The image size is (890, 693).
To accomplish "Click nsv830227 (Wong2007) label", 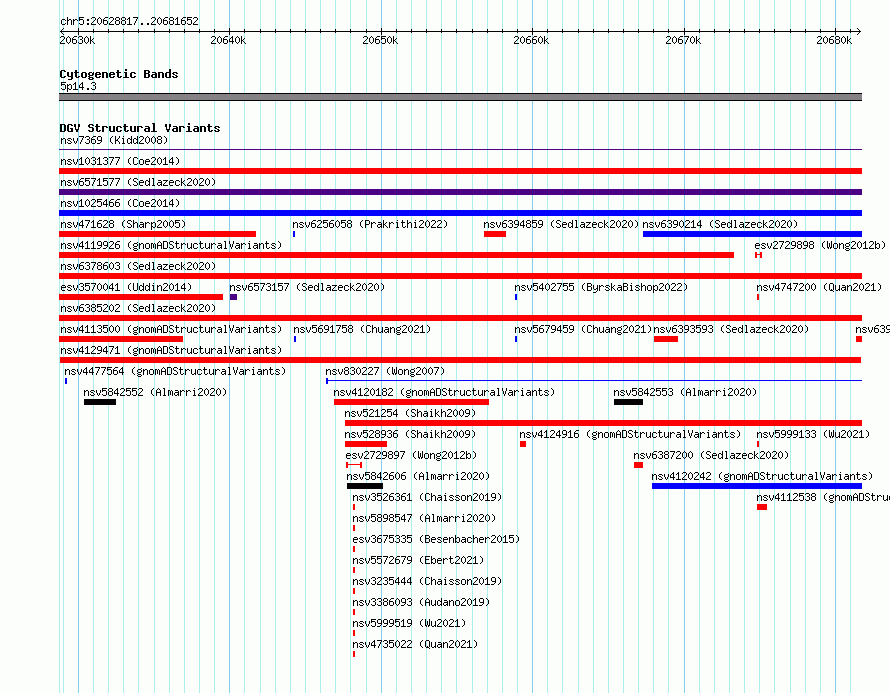I will tap(385, 371).
